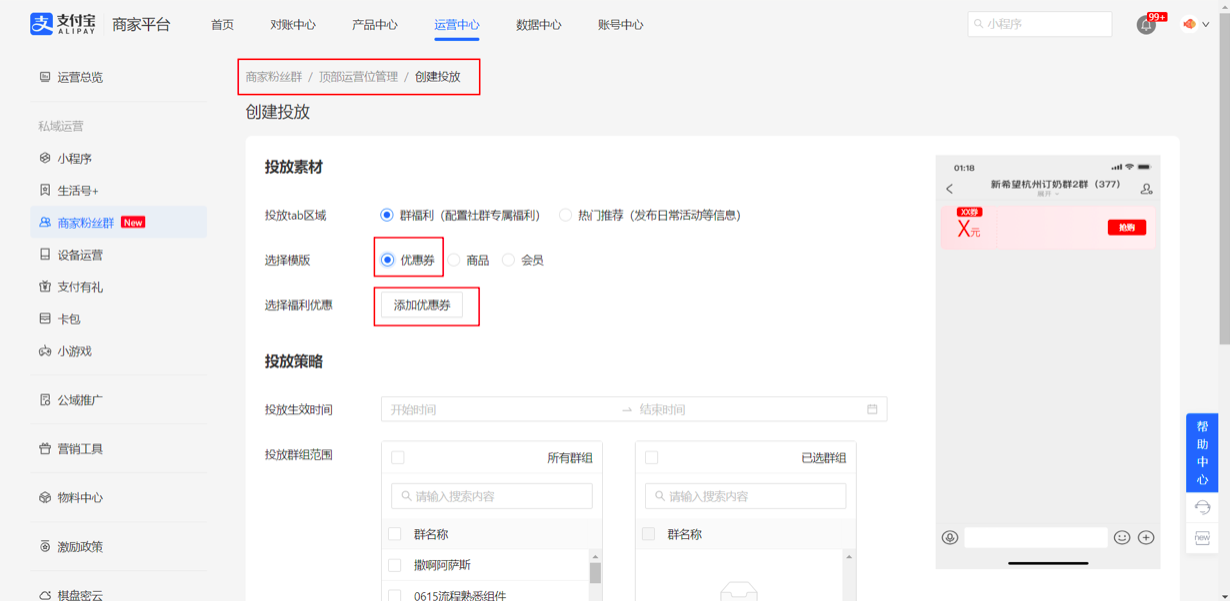Viewport: 1230px width, 601px height.
Task: Open the 数据中心 top menu
Action: coord(538,25)
